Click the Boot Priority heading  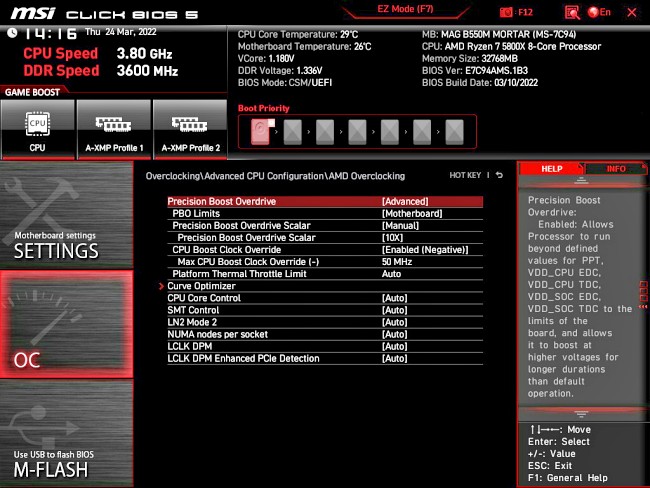point(264,108)
